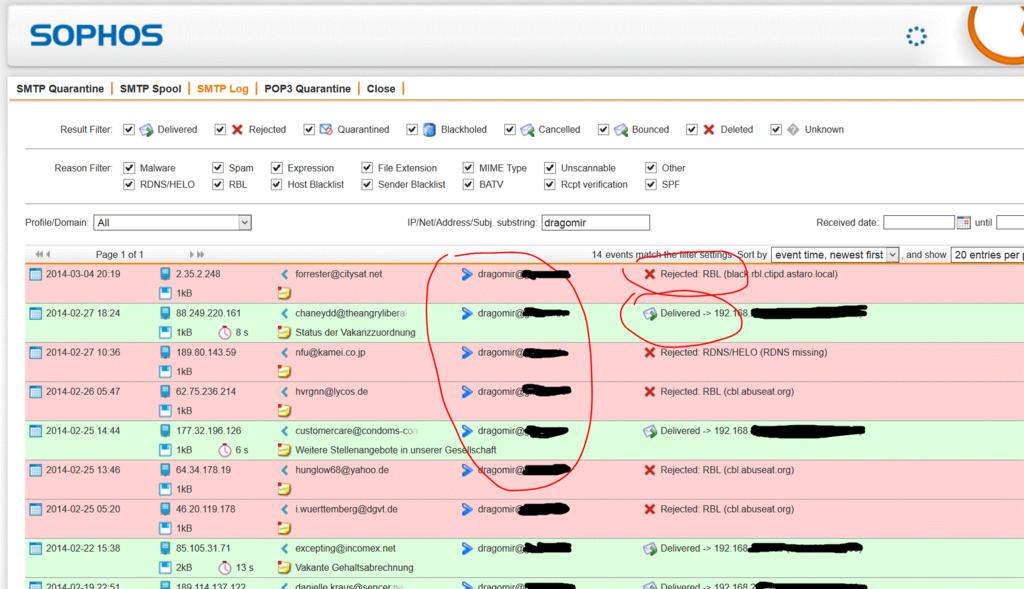The width and height of the screenshot is (1024, 589).
Task: Select sender excepting@incomex.net
Action: [345, 549]
